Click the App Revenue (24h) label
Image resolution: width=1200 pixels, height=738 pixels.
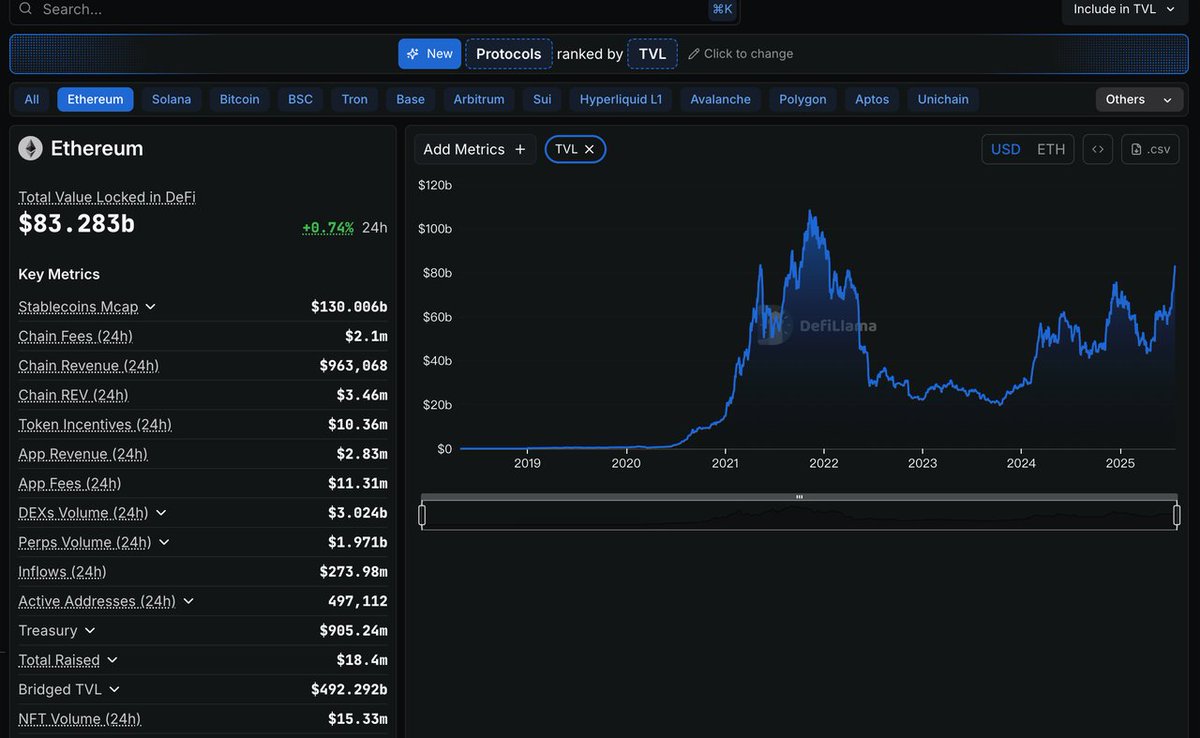click(83, 454)
